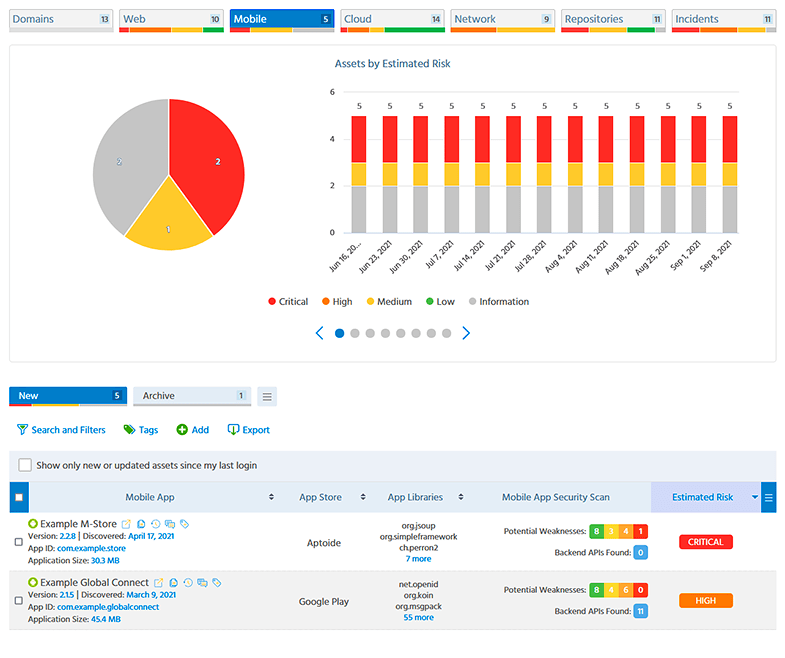This screenshot has width=785, height=658.
Task: Click comments icon next to Example Global Connect
Action: coord(202,582)
